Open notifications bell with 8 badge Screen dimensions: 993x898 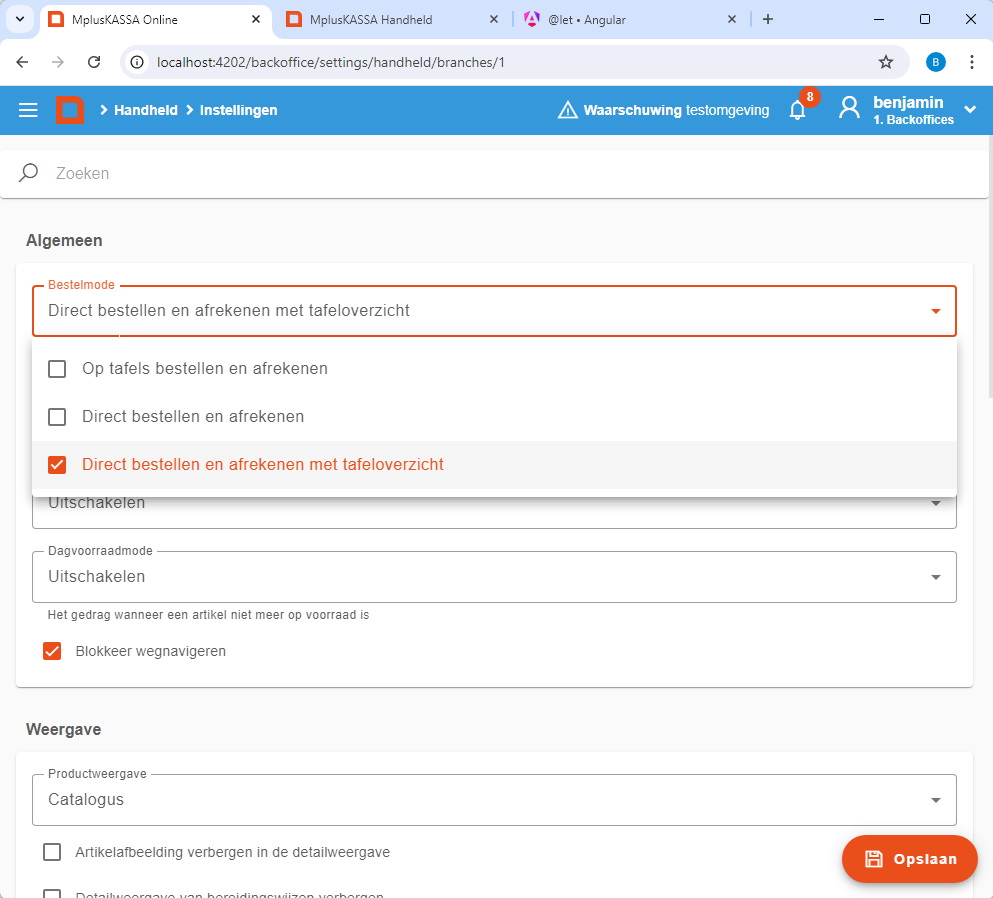pos(798,110)
